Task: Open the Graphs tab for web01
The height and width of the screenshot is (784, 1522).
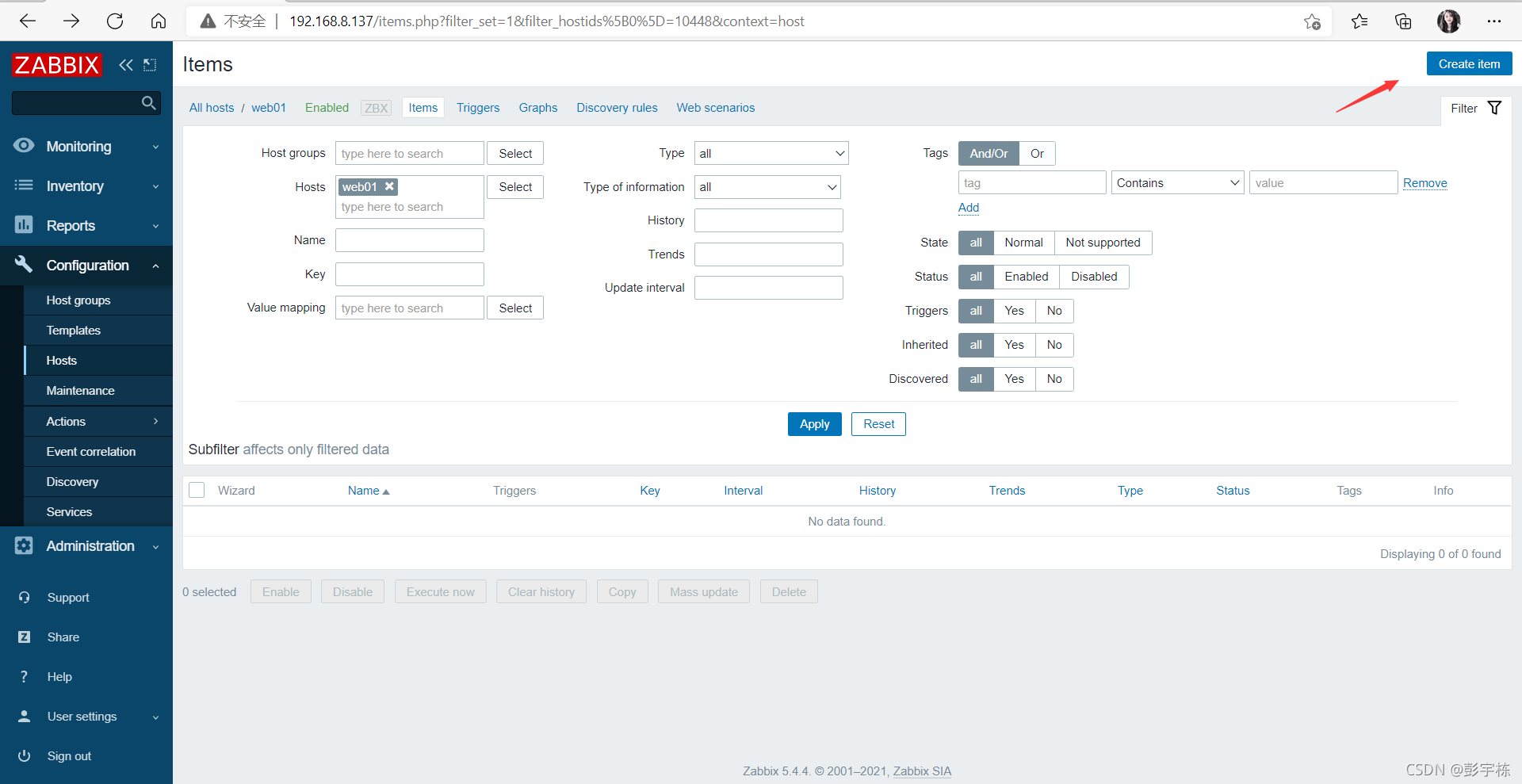Action: point(538,108)
